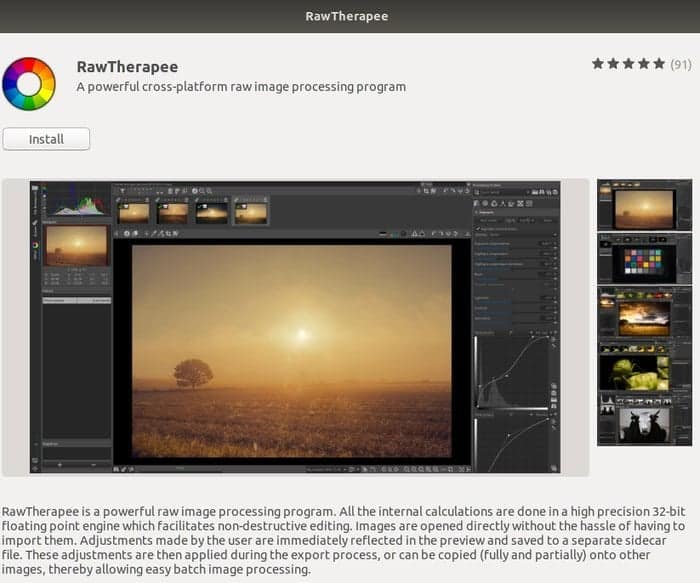The width and height of the screenshot is (700, 583).
Task: Click the description paragraph starting 'RawTherapee is a powerful'
Action: 343,540
